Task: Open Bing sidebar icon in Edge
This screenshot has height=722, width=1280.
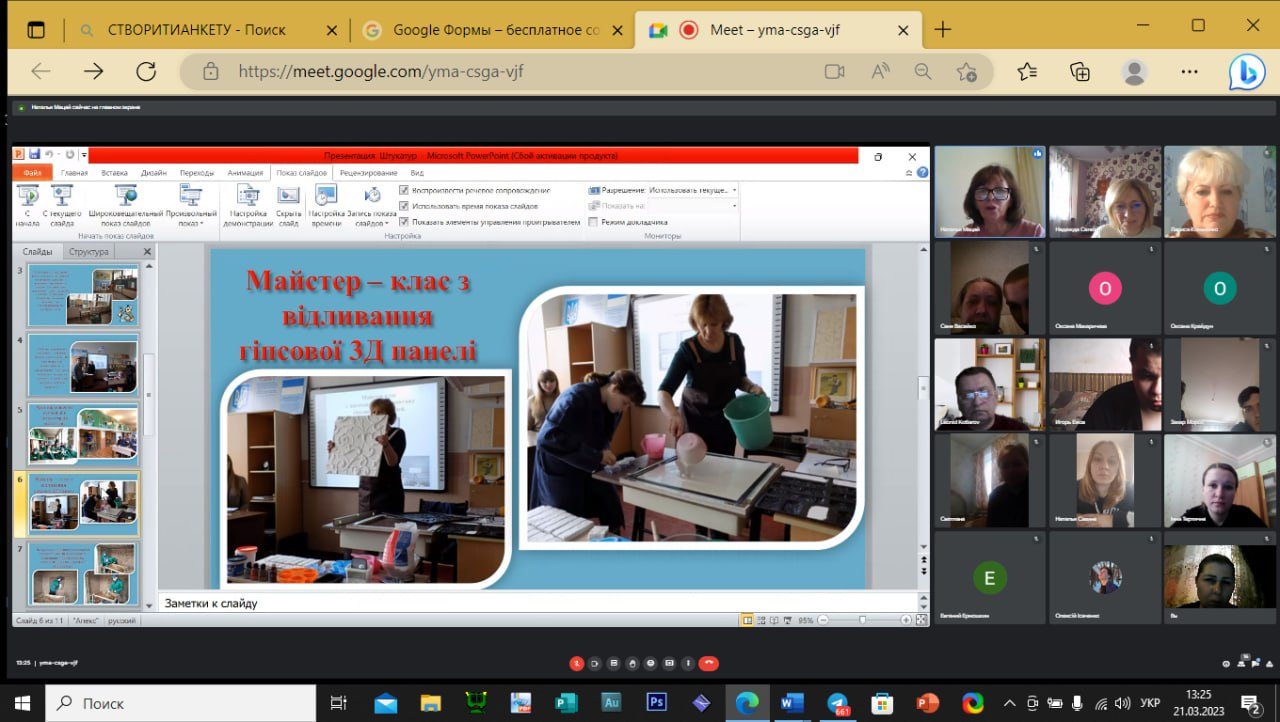Action: (x=1247, y=72)
